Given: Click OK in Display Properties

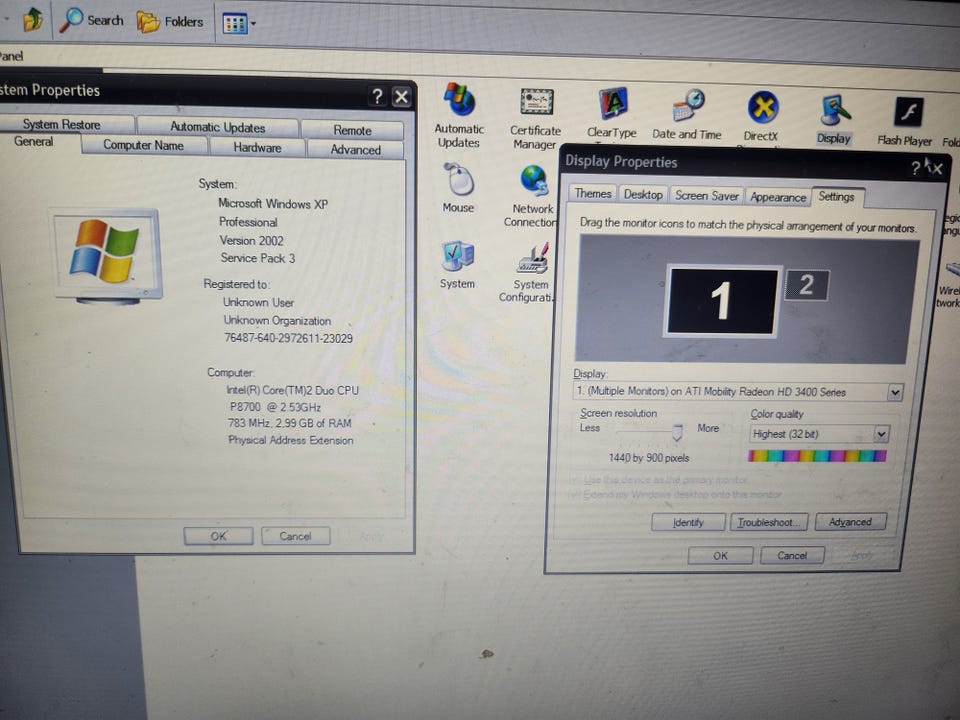Looking at the screenshot, I should click(x=720, y=555).
